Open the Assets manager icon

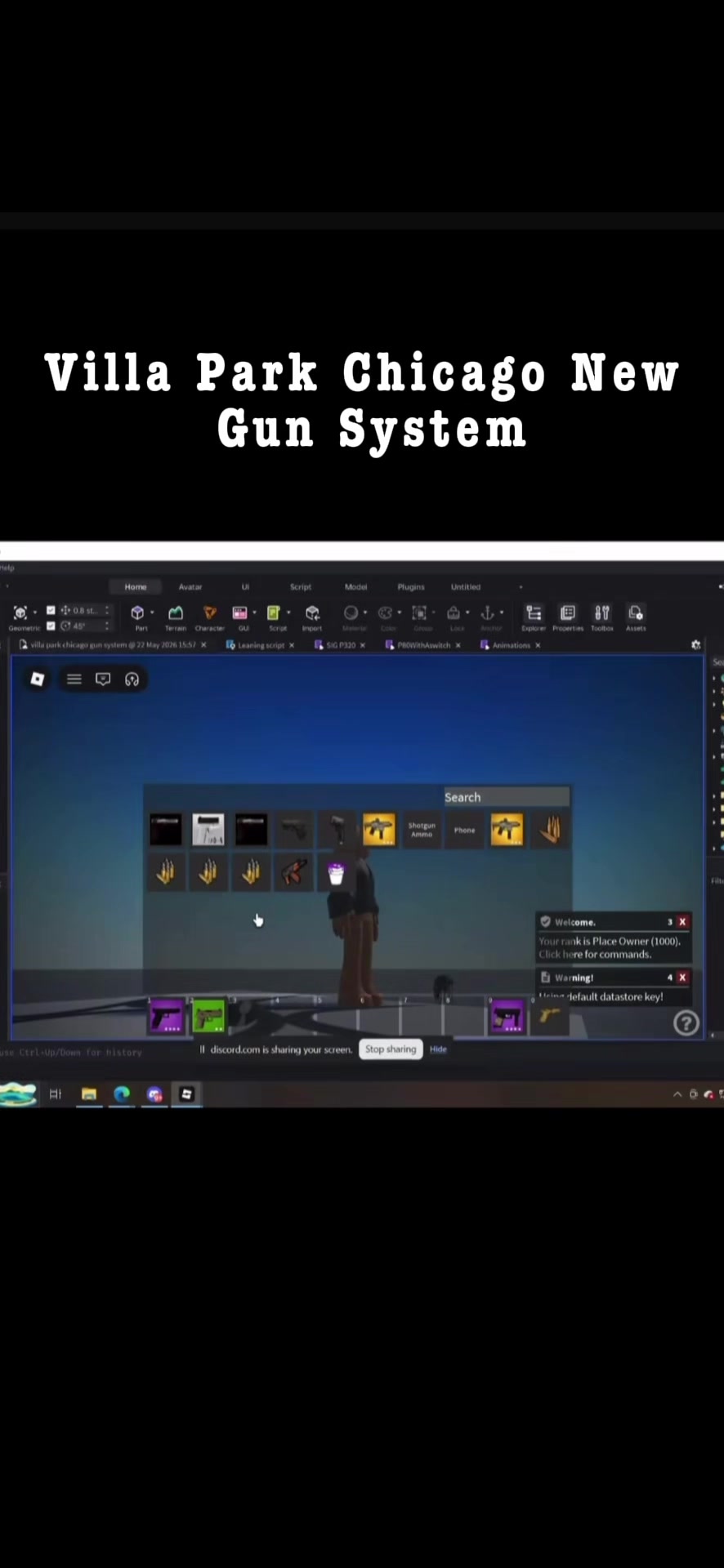pos(636,612)
